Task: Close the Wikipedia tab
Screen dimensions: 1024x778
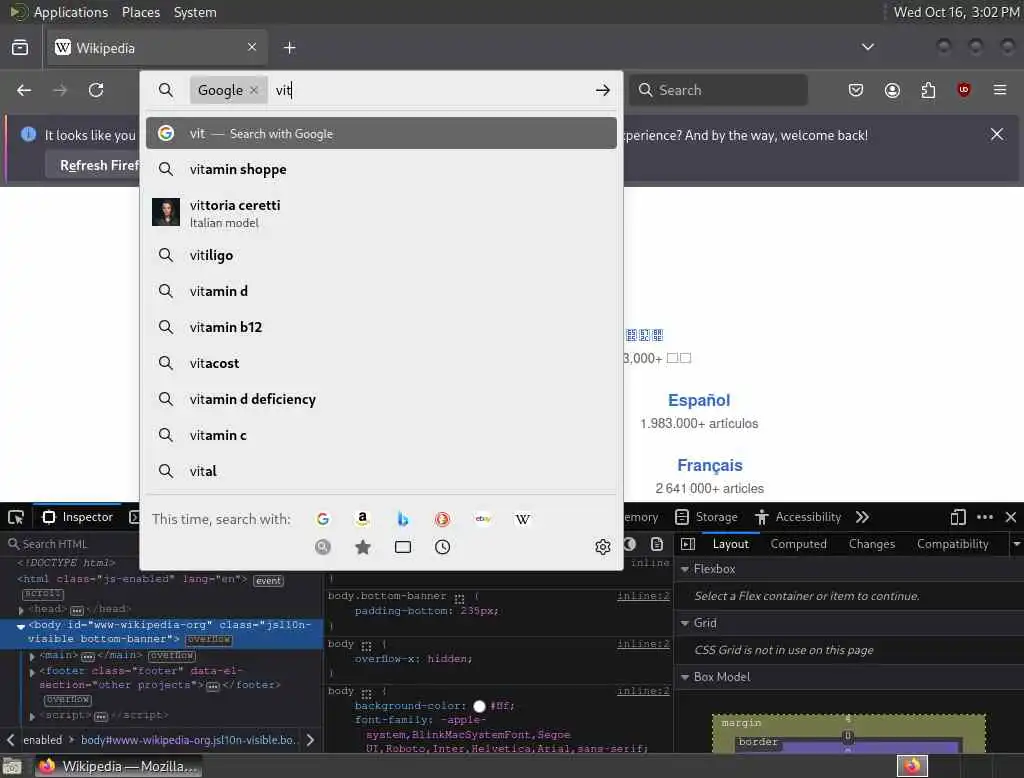Action: pyautogui.click(x=252, y=47)
